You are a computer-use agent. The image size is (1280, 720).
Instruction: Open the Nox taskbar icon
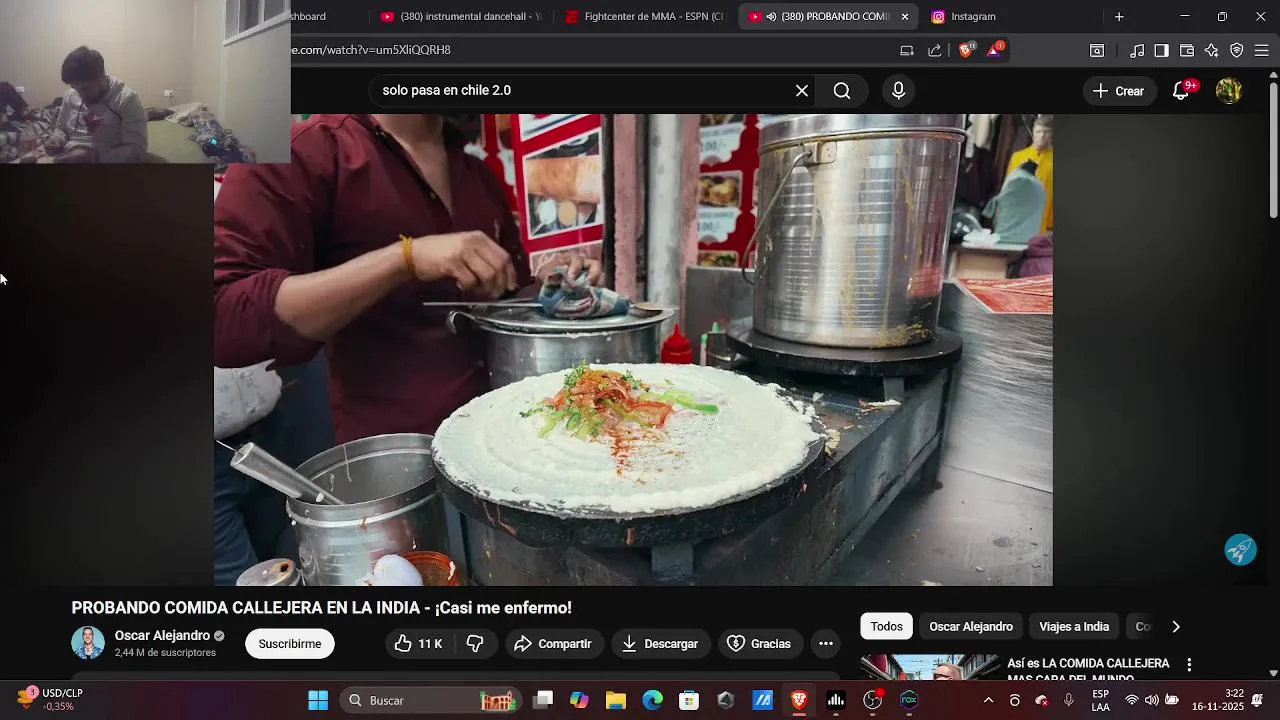[x=909, y=701]
